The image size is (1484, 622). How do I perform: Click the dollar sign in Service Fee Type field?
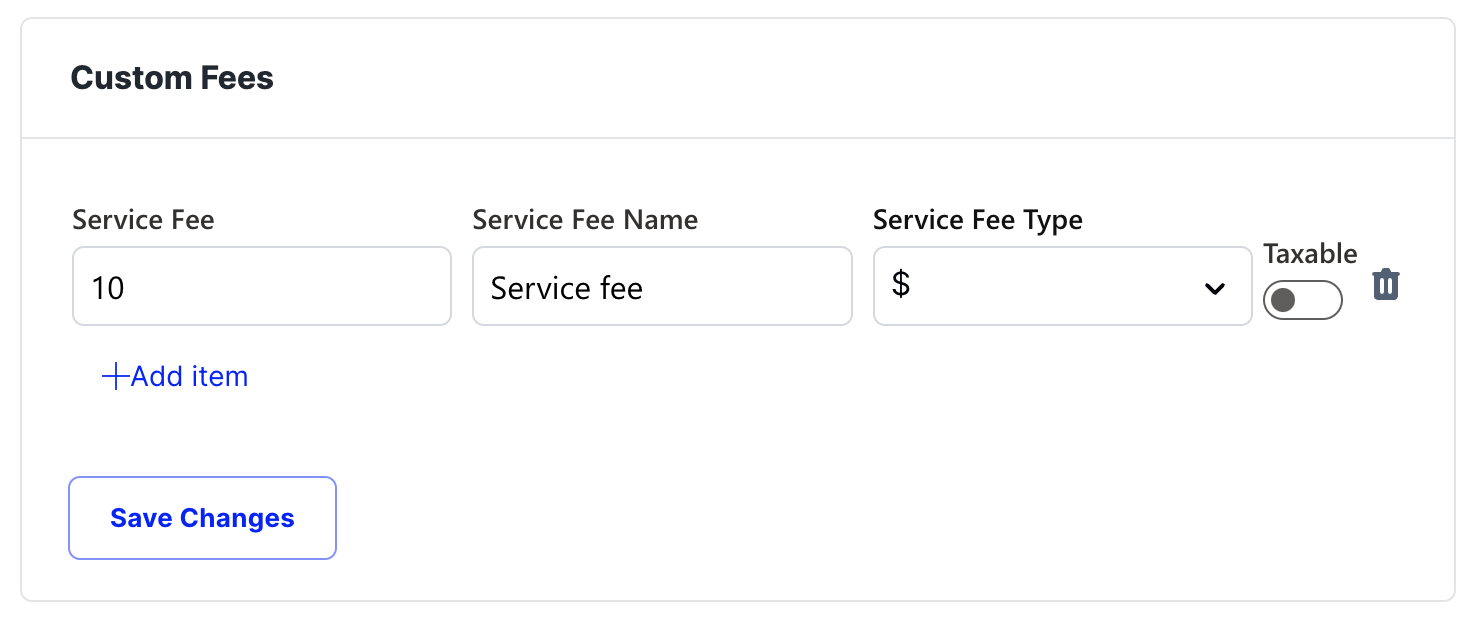pos(901,286)
